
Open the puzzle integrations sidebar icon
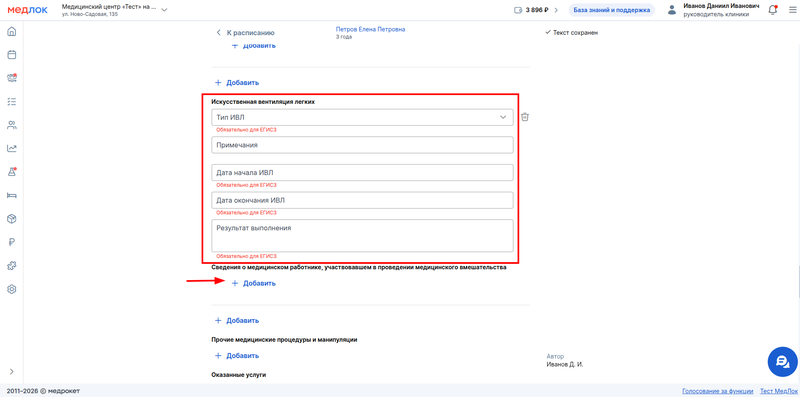12,266
